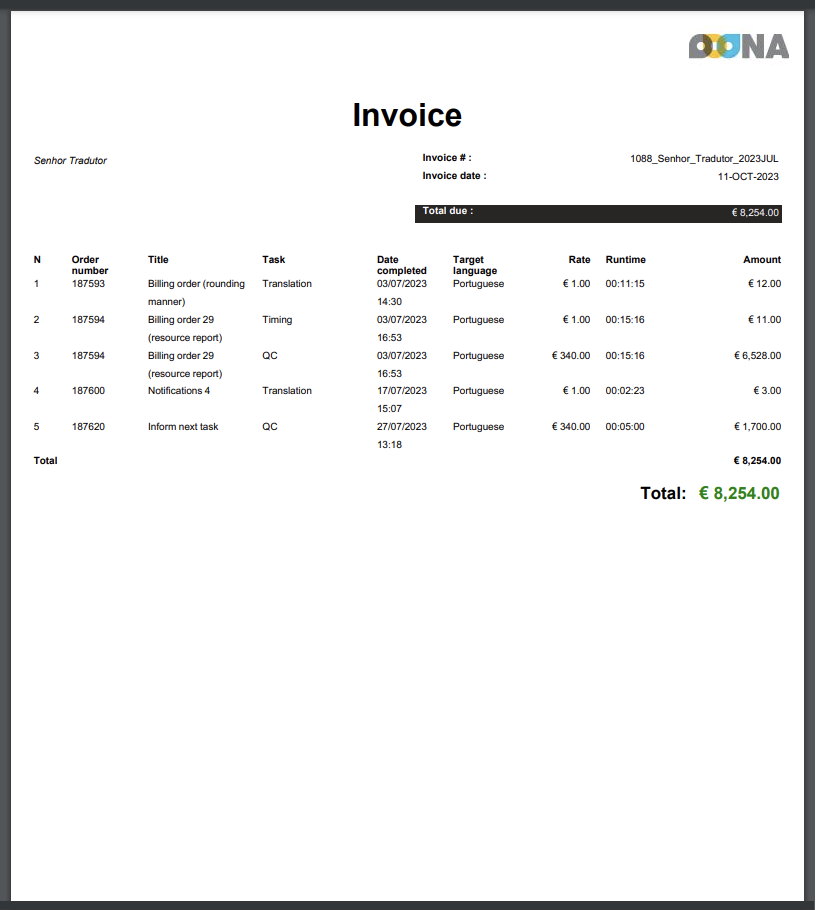The image size is (816, 910).
Task: Click the OONA logo in the header
Action: point(738,46)
